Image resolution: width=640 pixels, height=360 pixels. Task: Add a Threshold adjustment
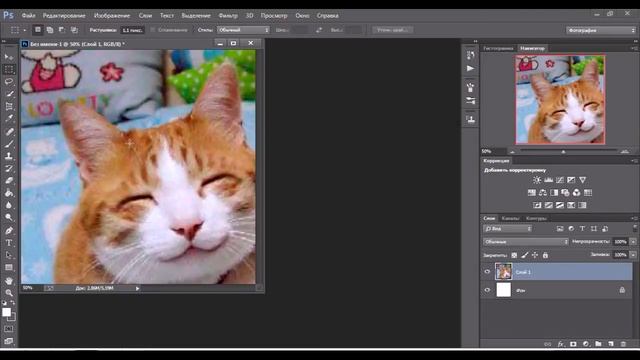pyautogui.click(x=560, y=205)
